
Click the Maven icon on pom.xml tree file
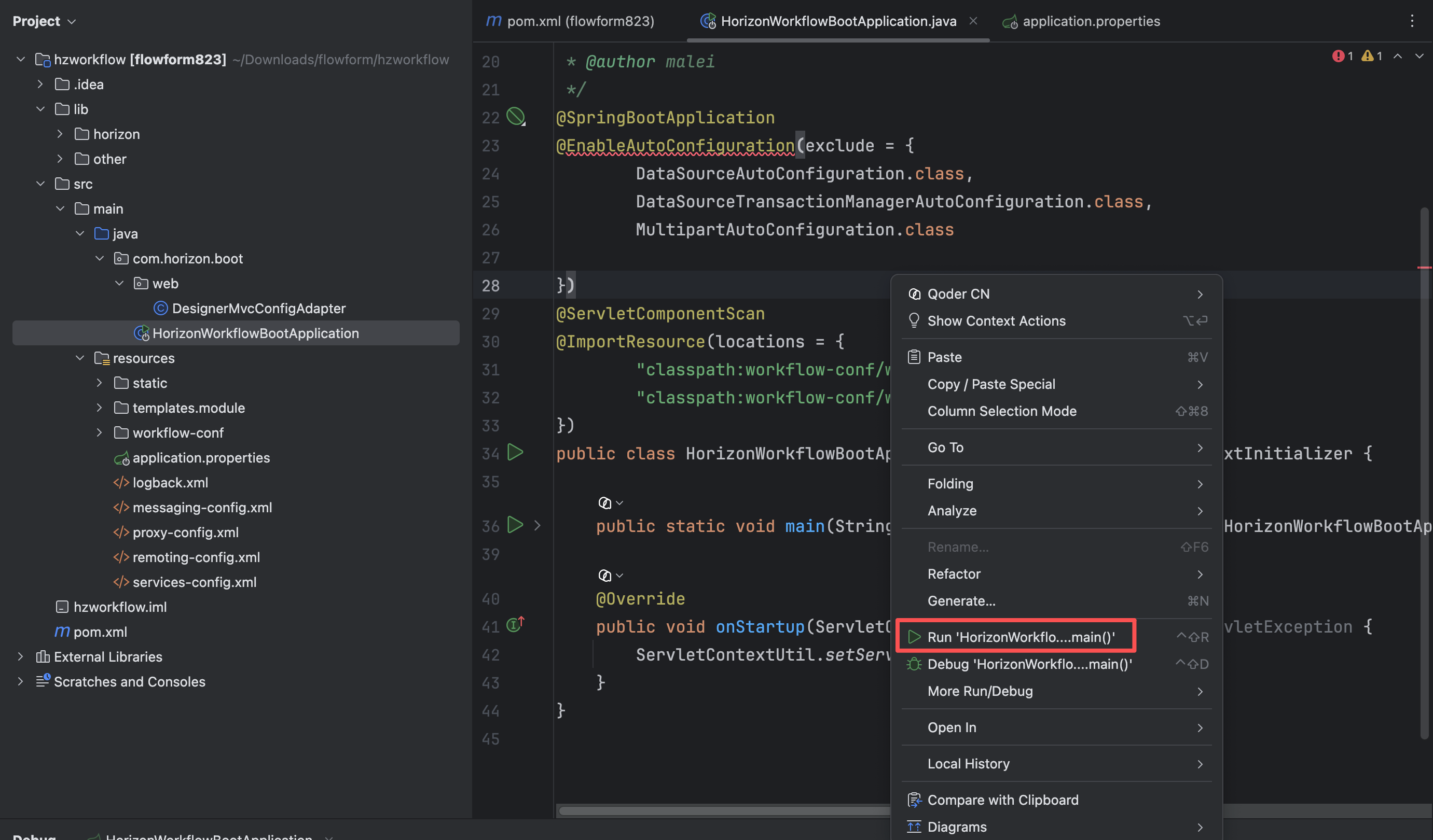62,632
